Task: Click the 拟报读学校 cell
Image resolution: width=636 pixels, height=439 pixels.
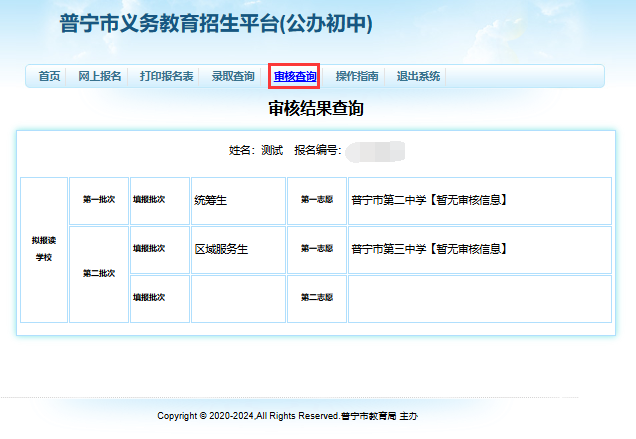Action: pyautogui.click(x=44, y=250)
